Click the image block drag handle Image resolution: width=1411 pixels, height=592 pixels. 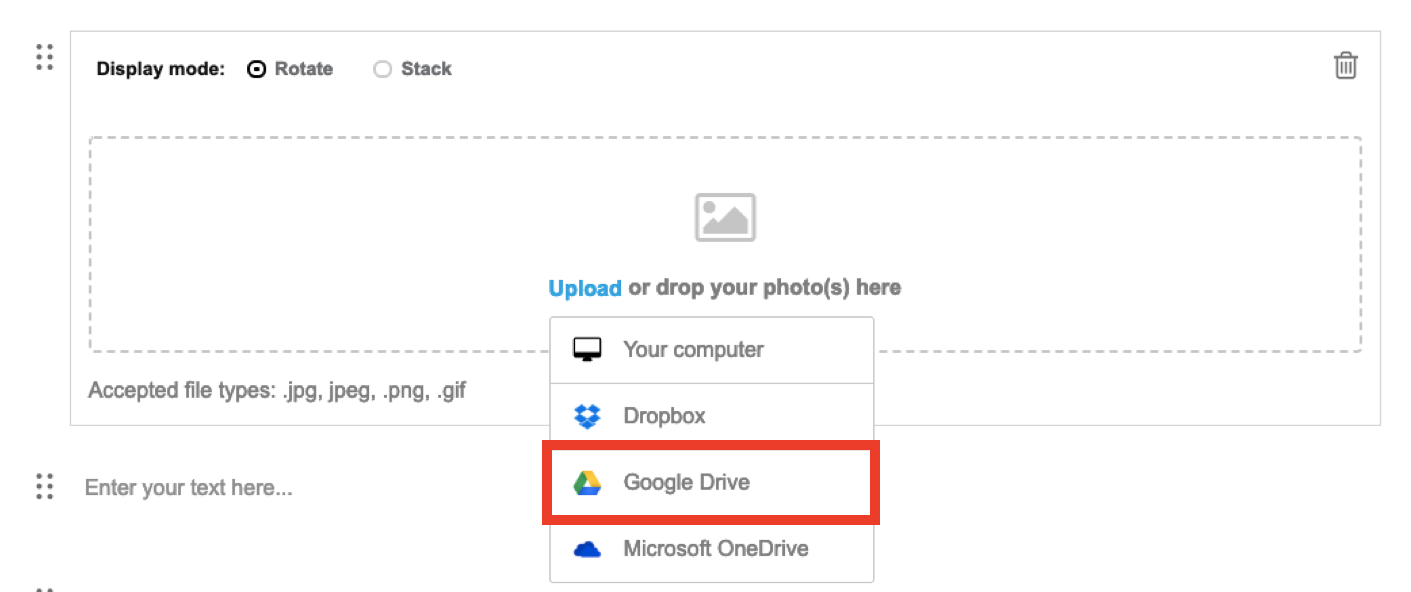point(44,57)
